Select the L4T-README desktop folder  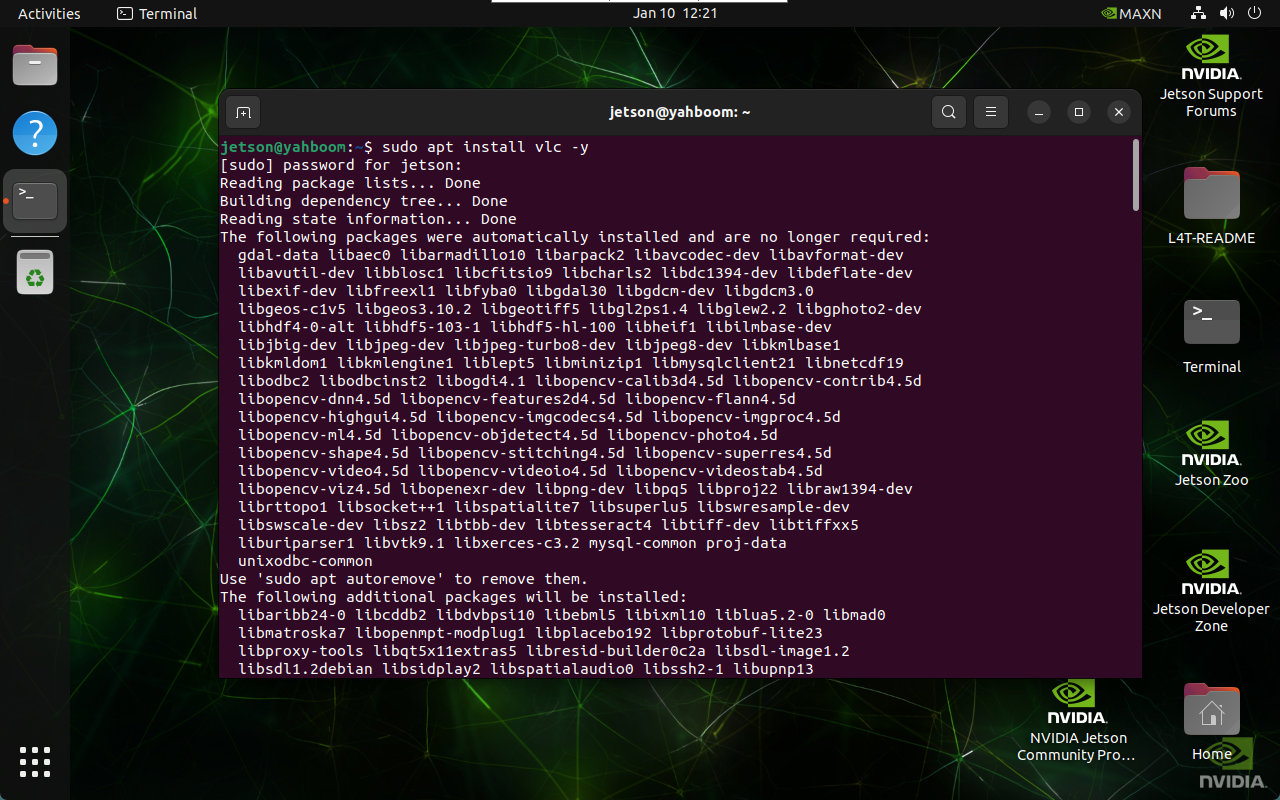1211,205
